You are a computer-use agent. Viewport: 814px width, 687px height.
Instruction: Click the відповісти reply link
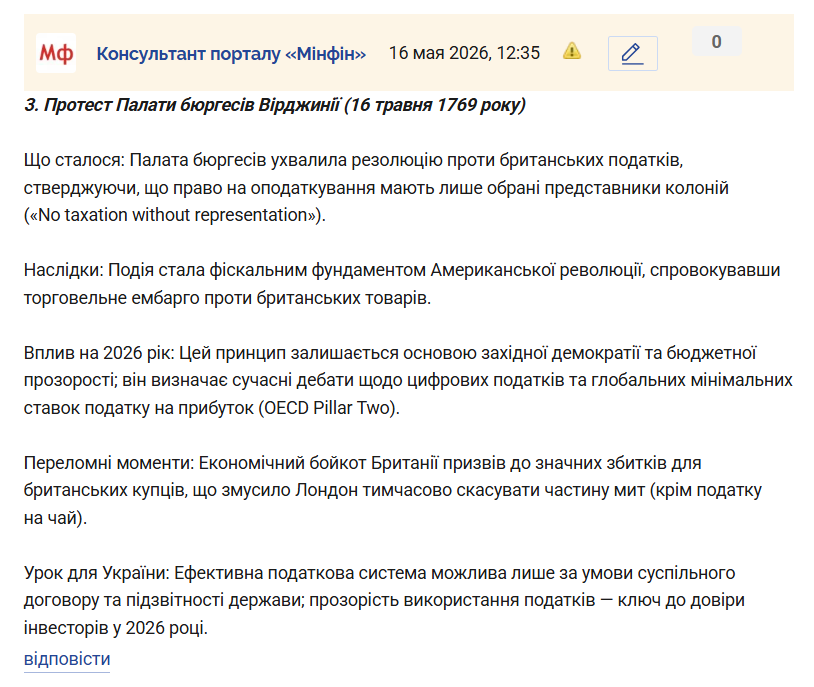tap(67, 659)
